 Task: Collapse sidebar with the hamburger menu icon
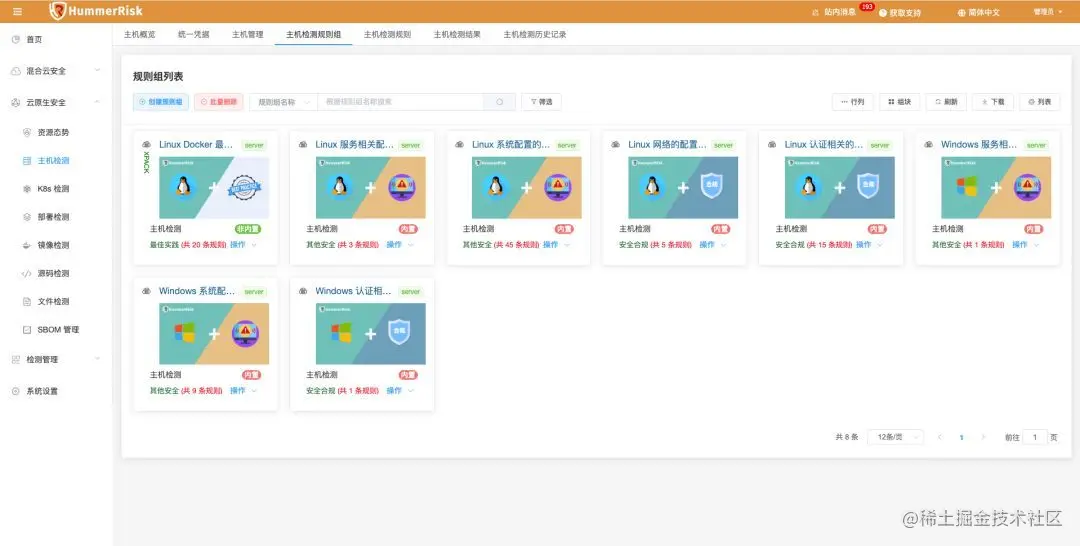17,12
